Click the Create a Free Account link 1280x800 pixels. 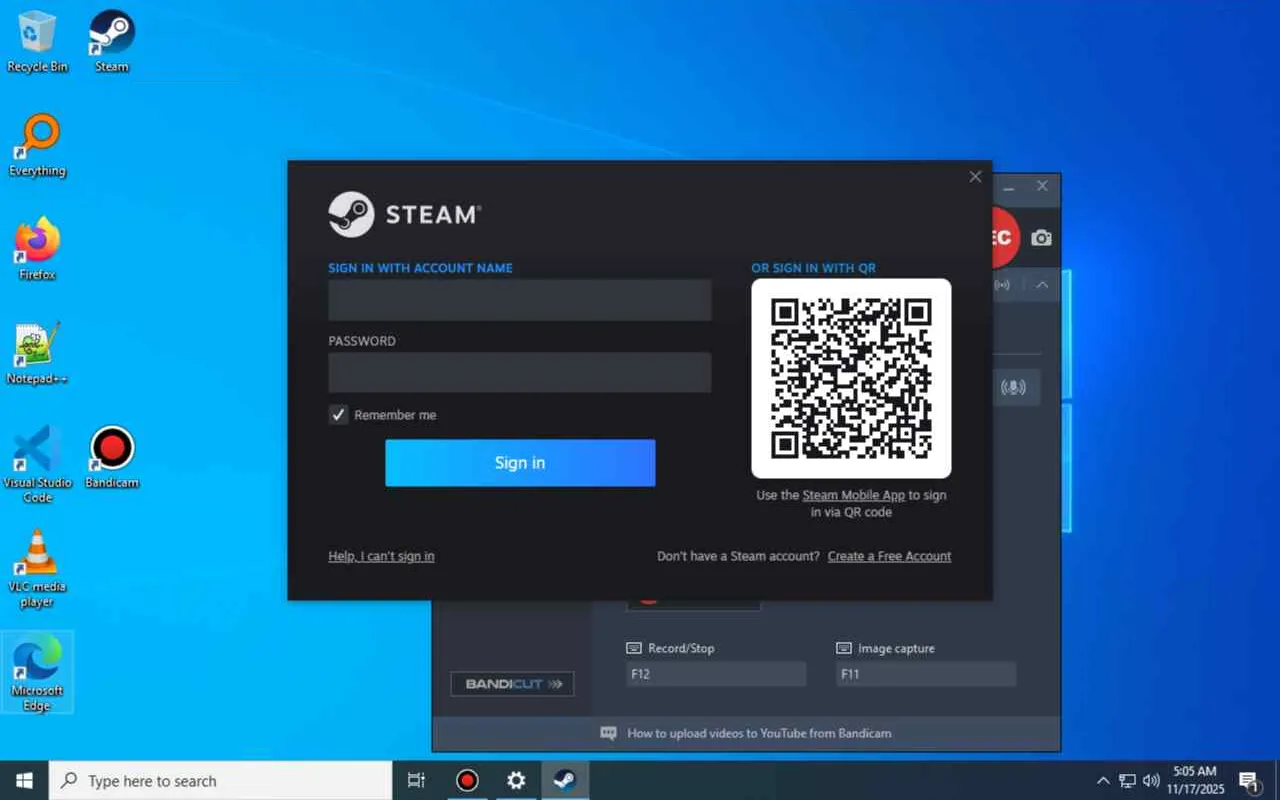889,556
